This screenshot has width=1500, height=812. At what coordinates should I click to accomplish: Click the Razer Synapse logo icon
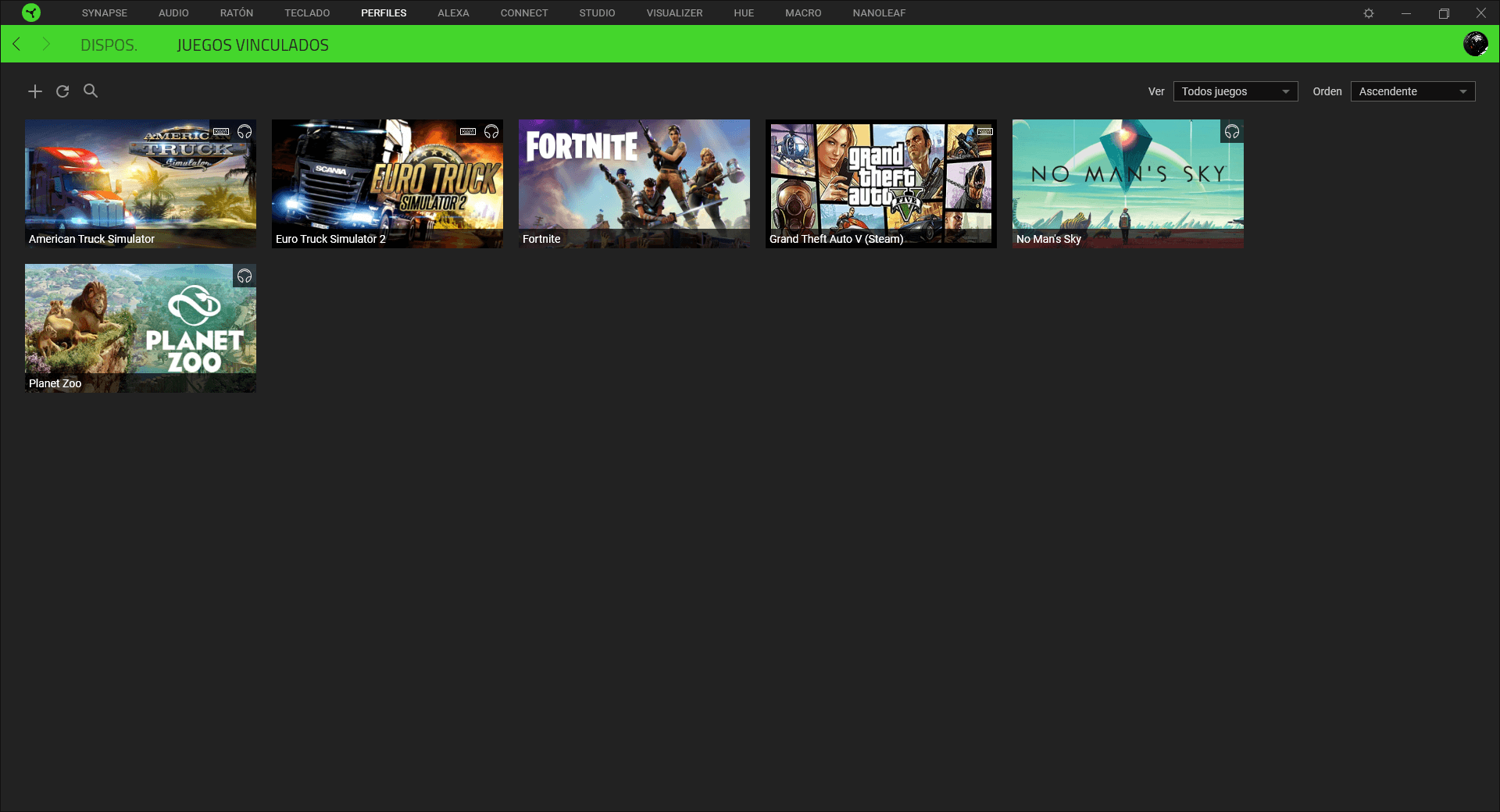(31, 12)
